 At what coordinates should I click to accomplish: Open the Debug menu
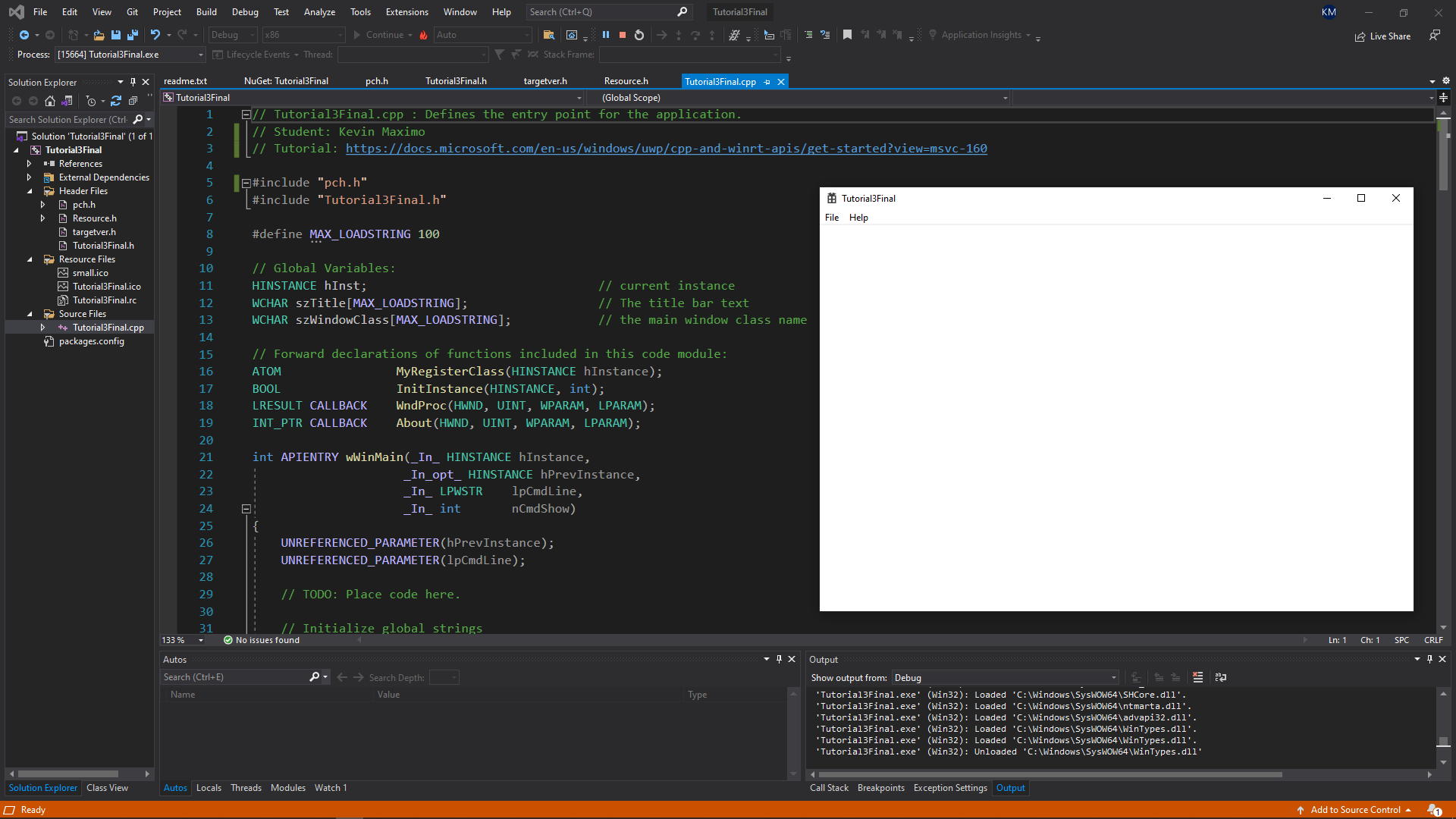pyautogui.click(x=244, y=11)
